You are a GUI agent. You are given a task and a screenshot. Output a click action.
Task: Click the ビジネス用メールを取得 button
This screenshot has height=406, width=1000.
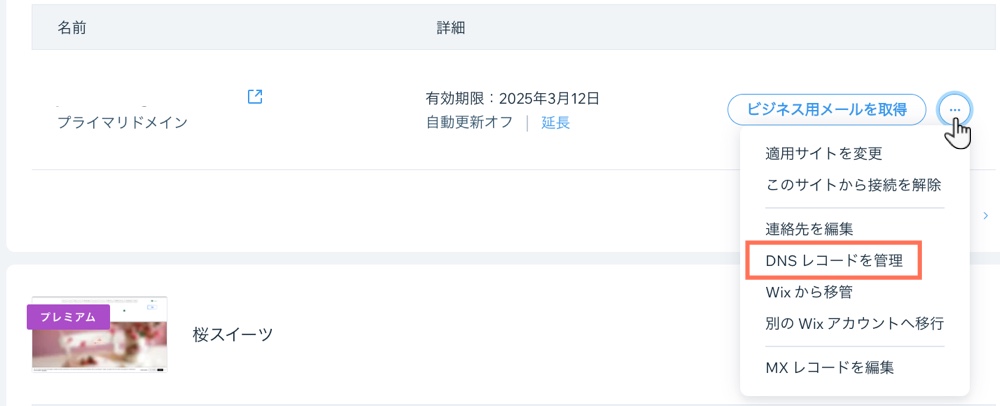click(826, 109)
